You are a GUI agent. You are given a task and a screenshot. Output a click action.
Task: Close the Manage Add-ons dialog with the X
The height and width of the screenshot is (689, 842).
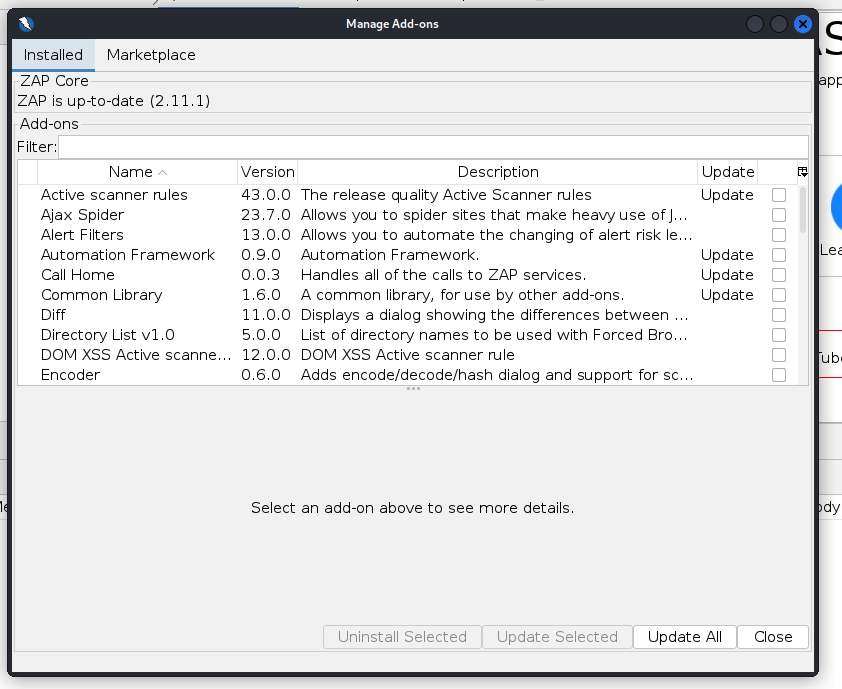pos(802,24)
